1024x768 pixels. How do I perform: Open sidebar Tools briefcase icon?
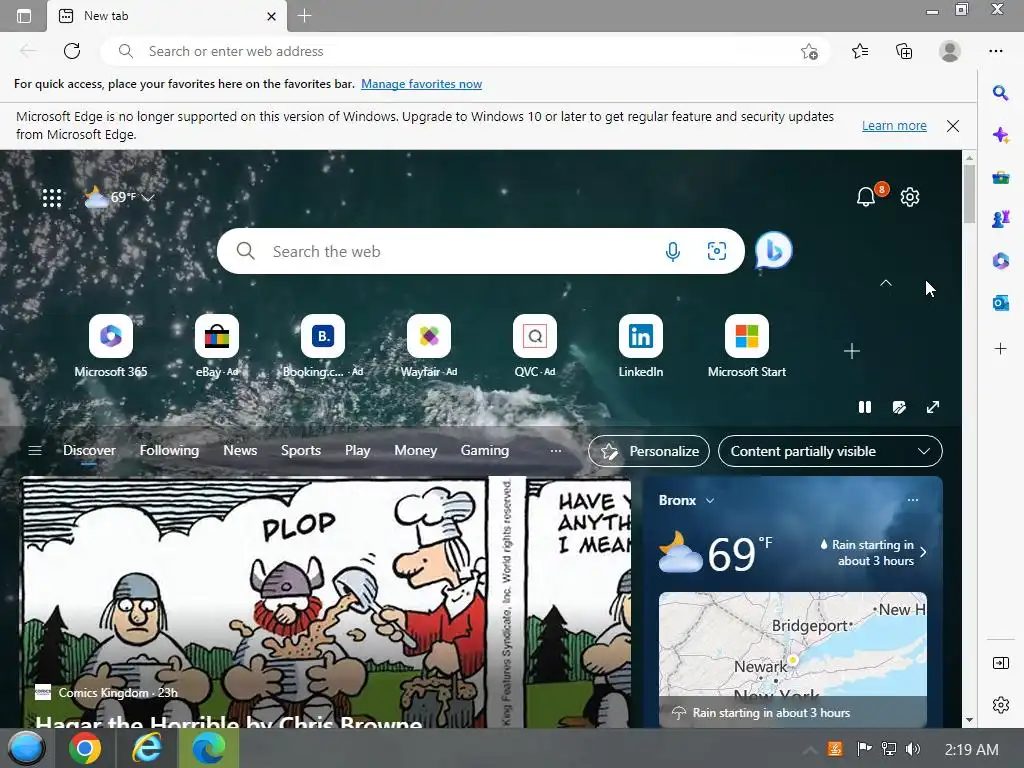tap(1000, 178)
